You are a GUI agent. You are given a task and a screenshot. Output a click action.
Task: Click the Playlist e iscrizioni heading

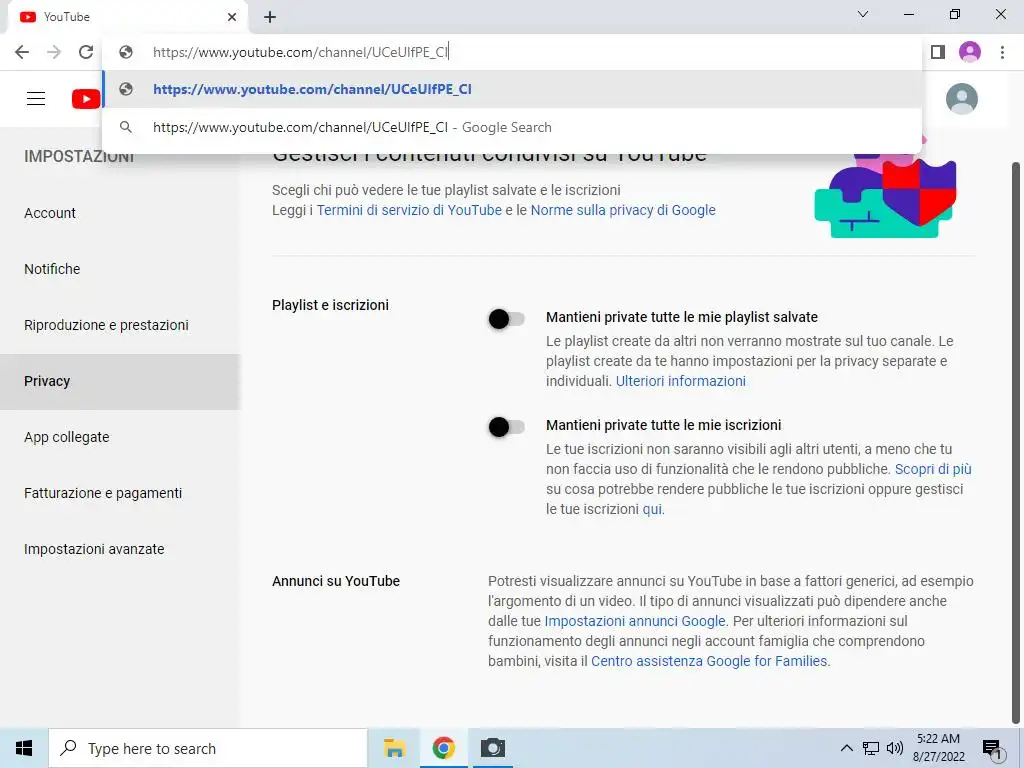[x=330, y=305]
